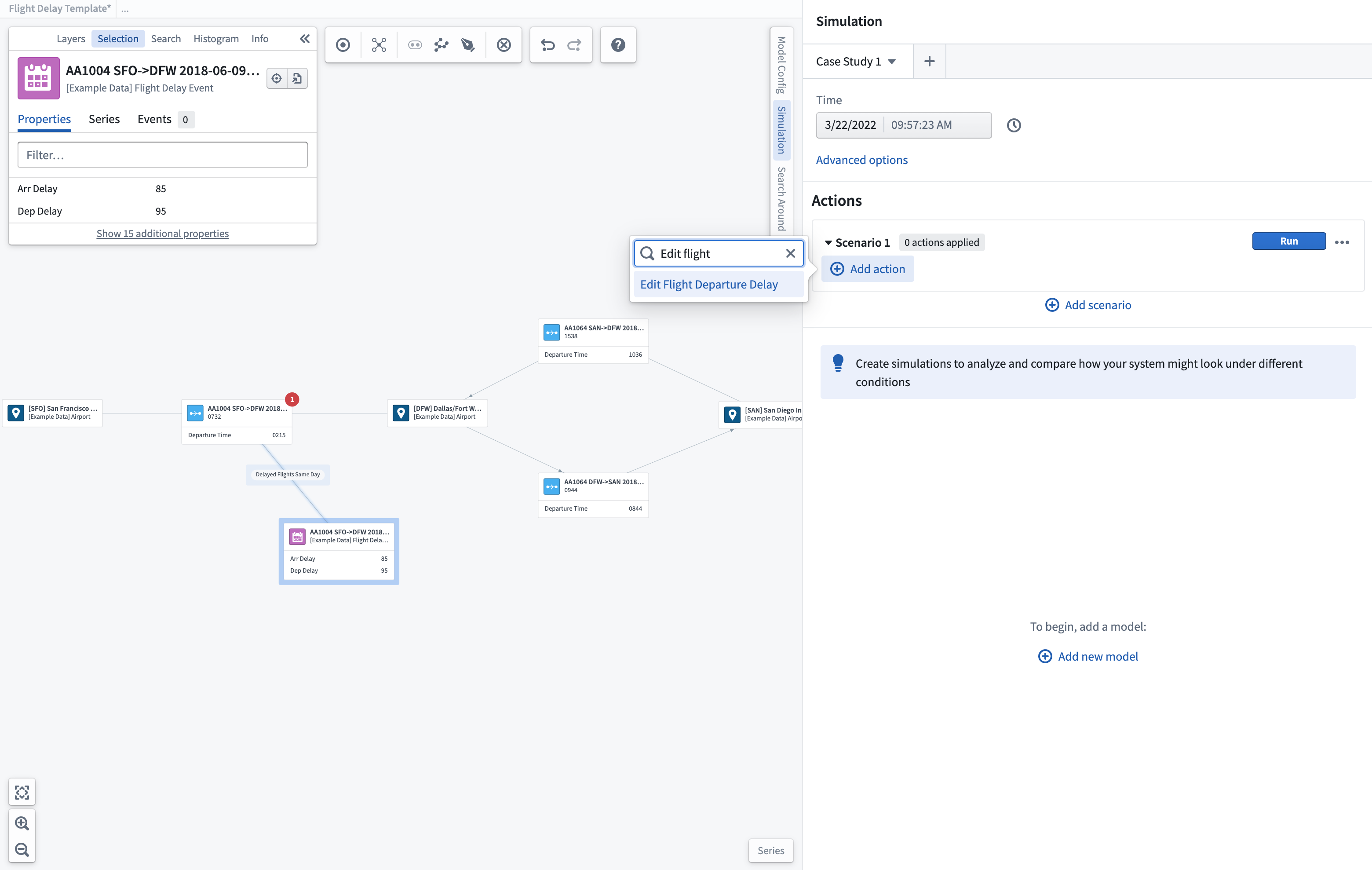Open the Model Config side tab
1372x870 pixels.
[x=781, y=65]
